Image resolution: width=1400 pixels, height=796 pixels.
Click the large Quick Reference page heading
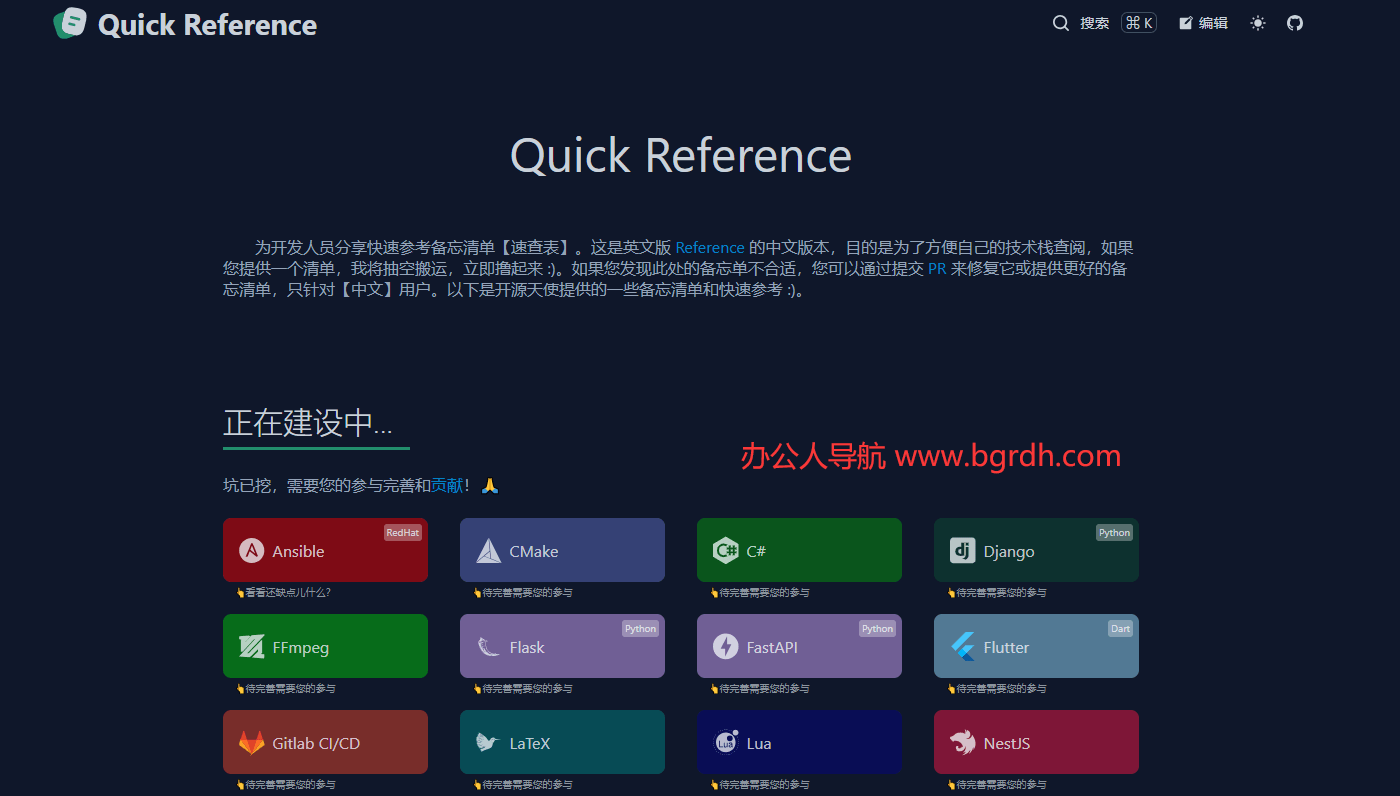click(681, 156)
